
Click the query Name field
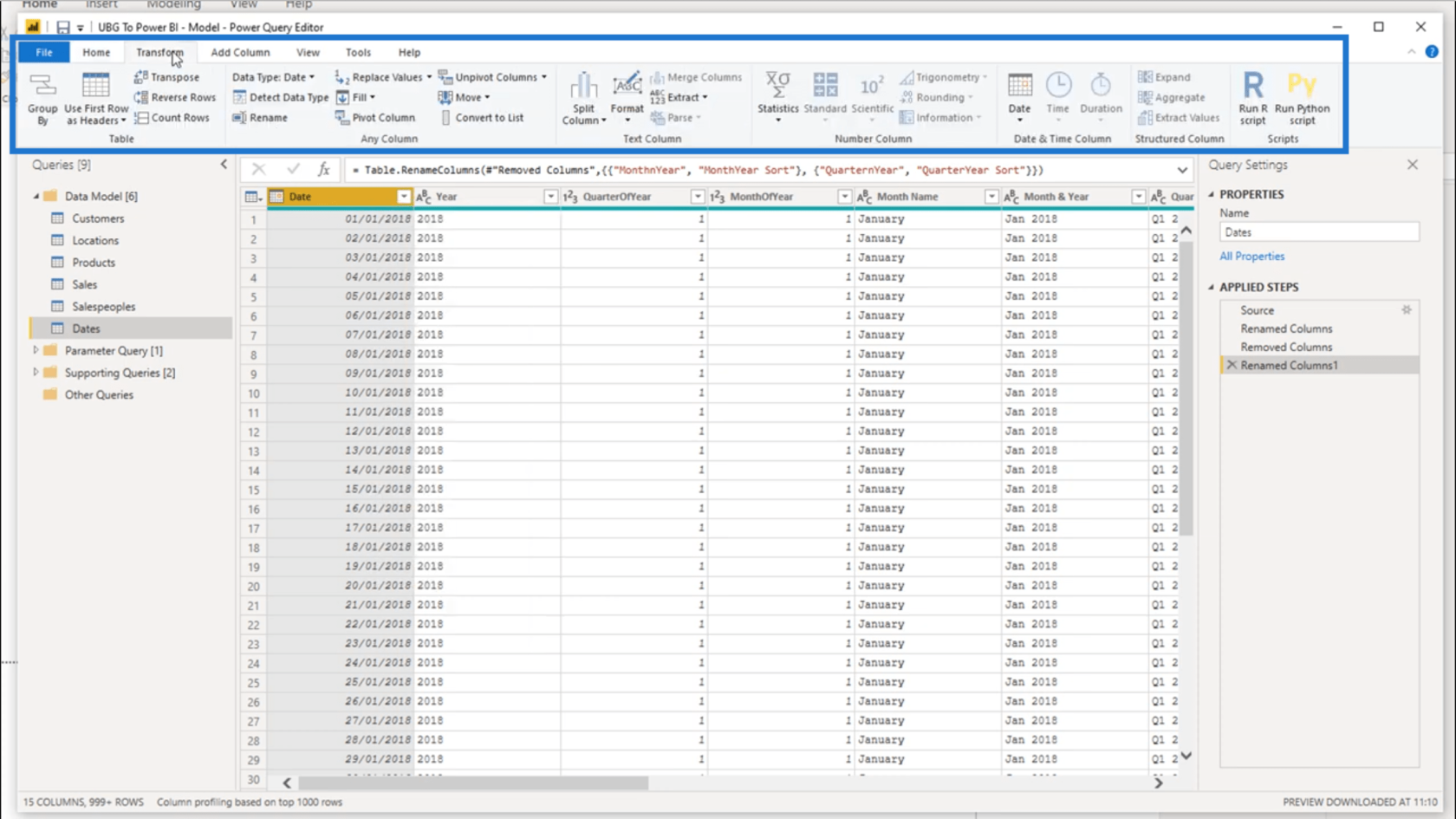point(1318,232)
